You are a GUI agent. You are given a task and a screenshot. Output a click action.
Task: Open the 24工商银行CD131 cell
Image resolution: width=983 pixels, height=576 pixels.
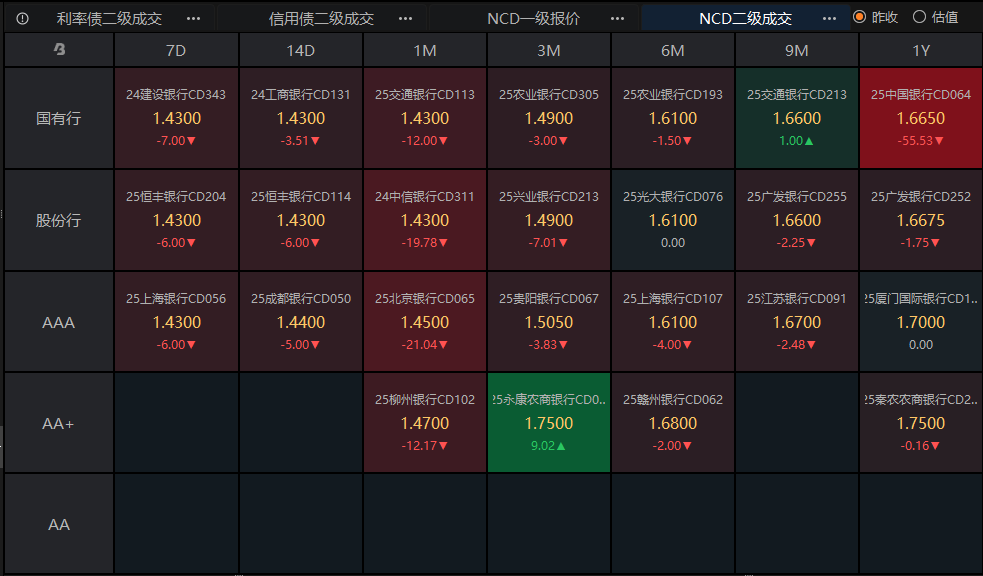click(300, 118)
